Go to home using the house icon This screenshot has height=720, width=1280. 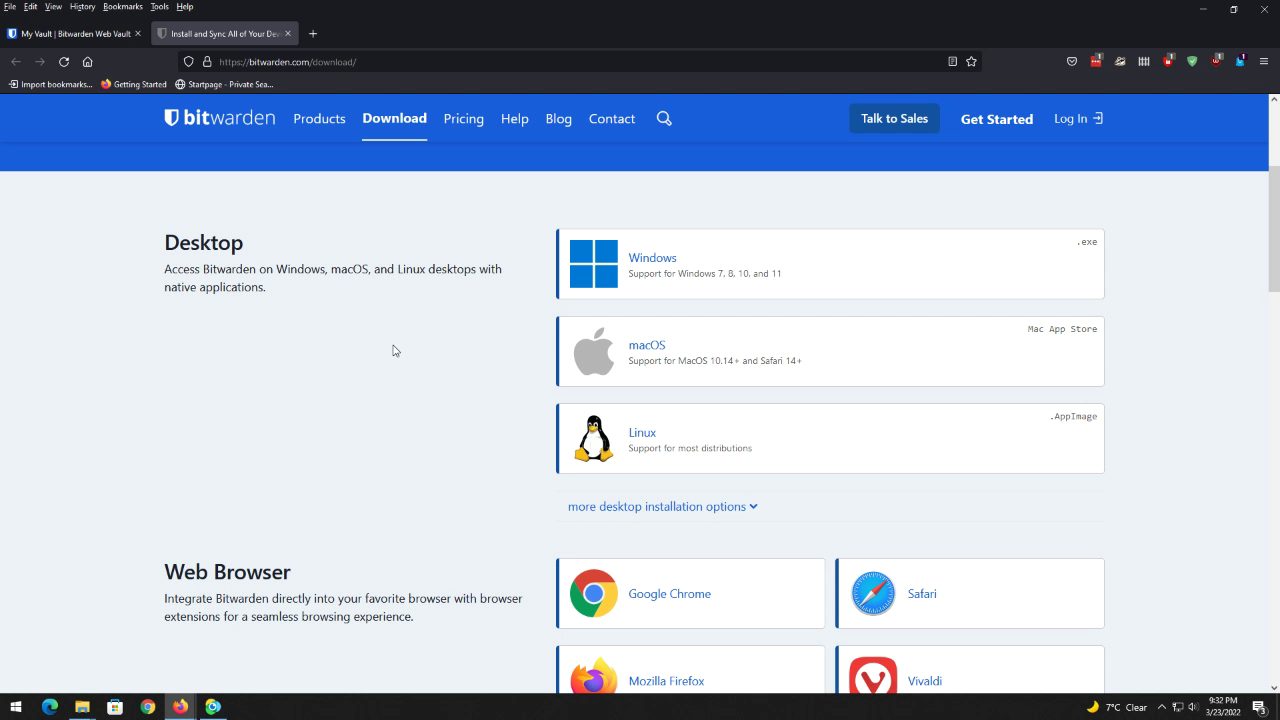click(x=88, y=62)
